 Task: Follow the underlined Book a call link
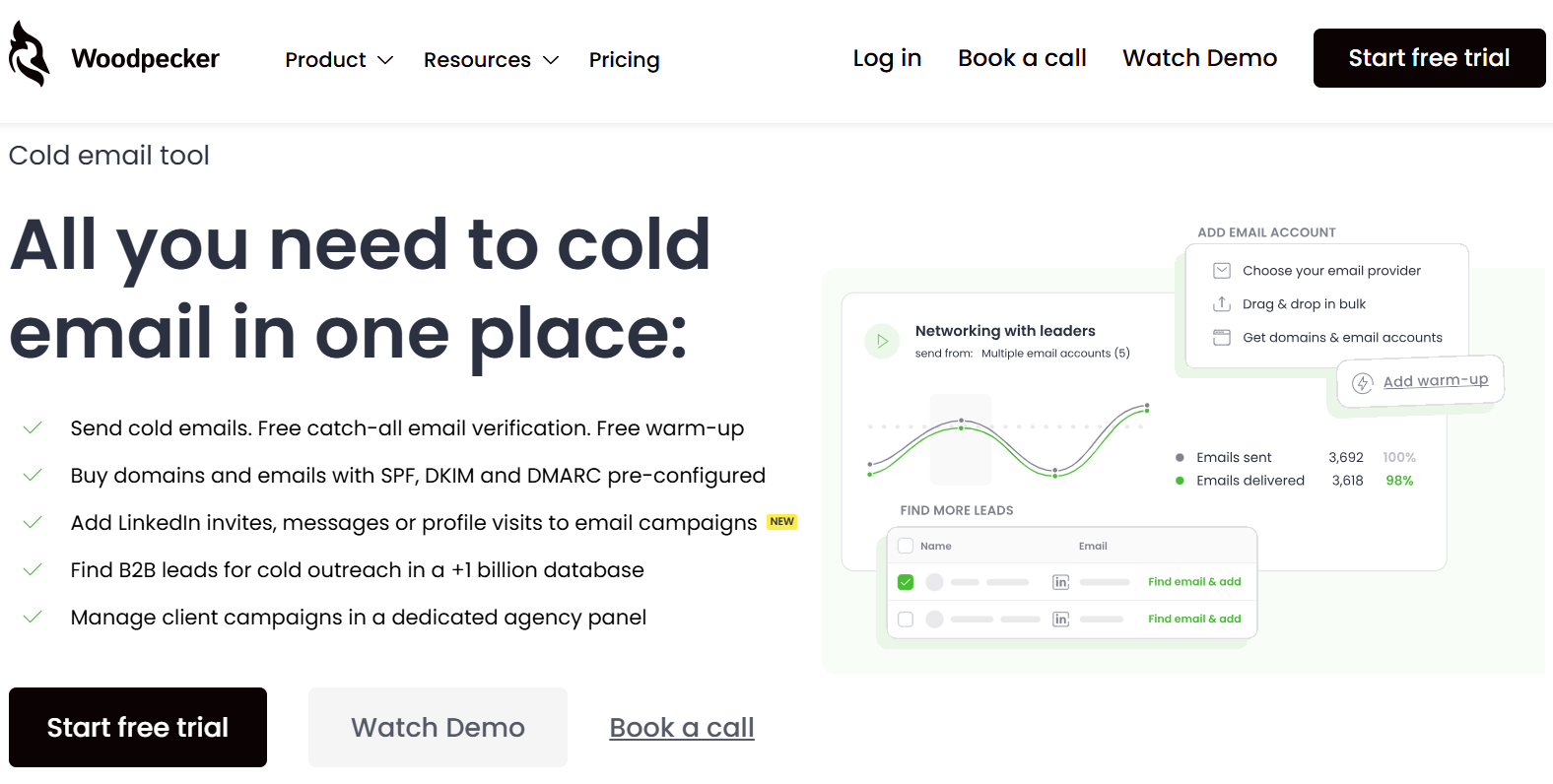682,728
